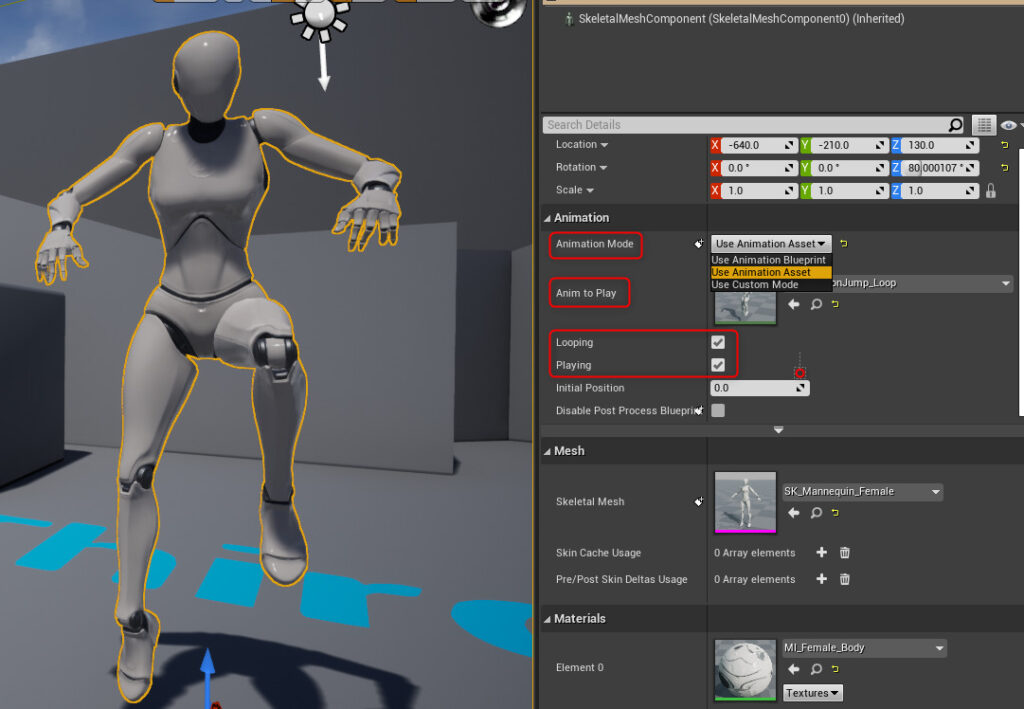Reset Location to default with yellow arrow
This screenshot has height=709, width=1024.
click(1004, 145)
